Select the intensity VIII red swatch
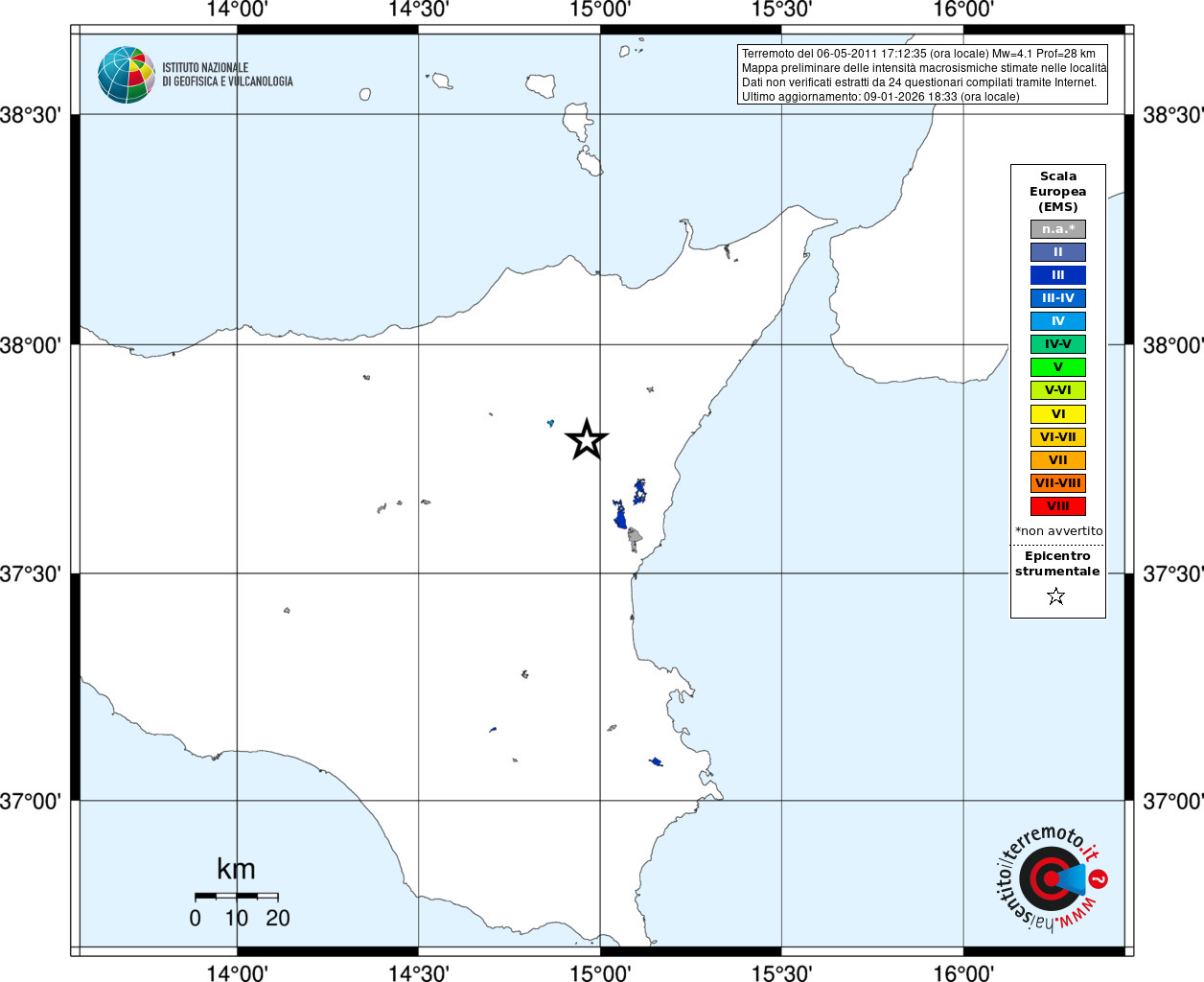This screenshot has width=1204, height=982. (x=1058, y=506)
